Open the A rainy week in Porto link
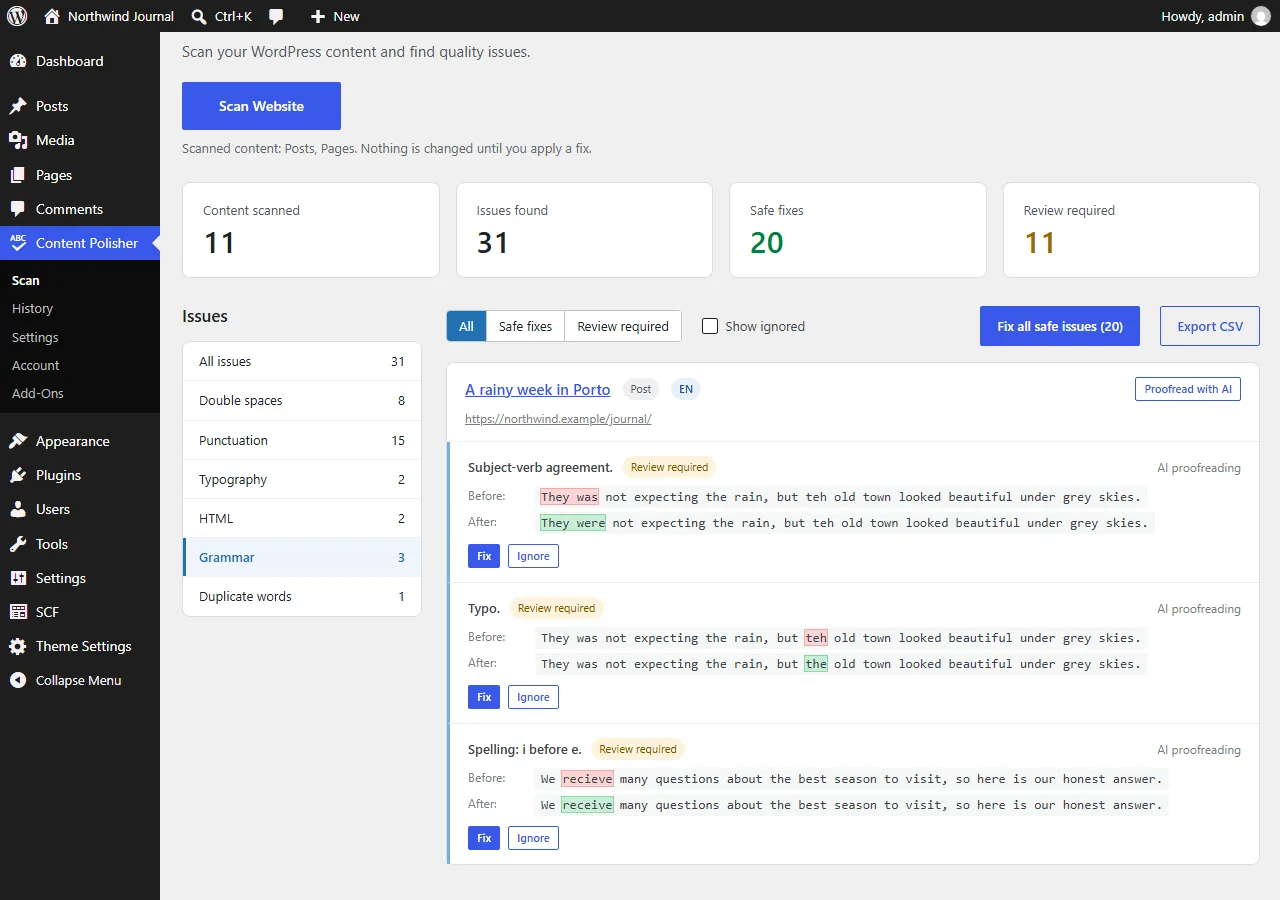Viewport: 1280px width, 900px height. pos(538,389)
